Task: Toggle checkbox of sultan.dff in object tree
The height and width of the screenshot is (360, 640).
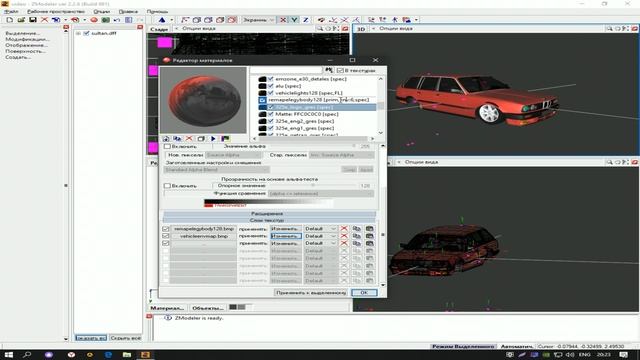Action: 86,33
